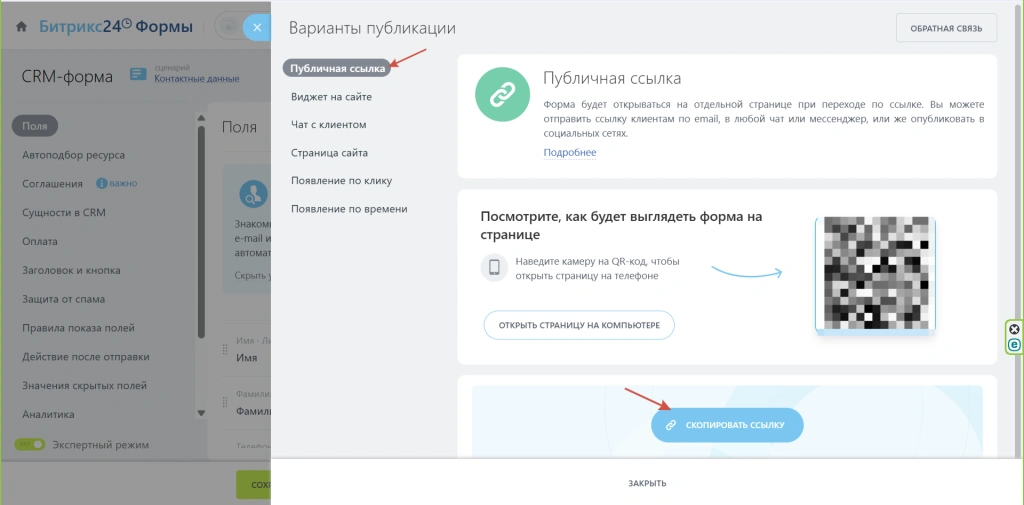Open Автоподбор ресурса settings
Screen dimensions: 1024x505
pyautogui.click(x=73, y=155)
